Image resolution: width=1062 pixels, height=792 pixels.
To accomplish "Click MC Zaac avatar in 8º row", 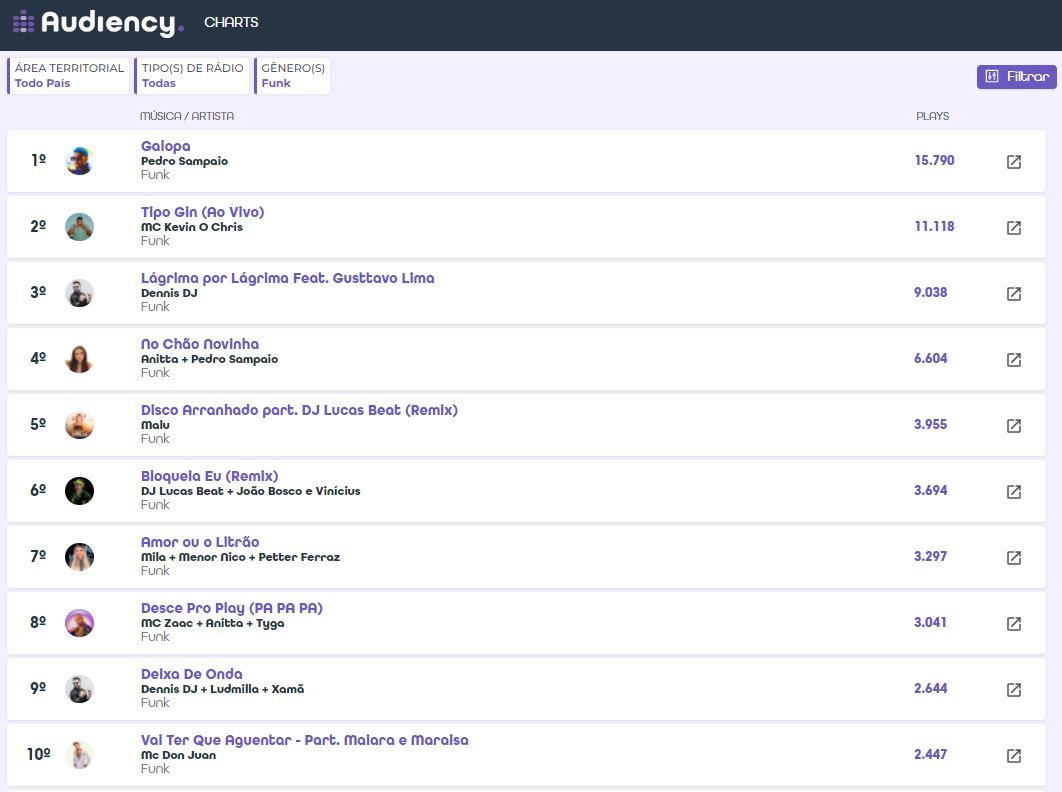I will (x=79, y=623).
